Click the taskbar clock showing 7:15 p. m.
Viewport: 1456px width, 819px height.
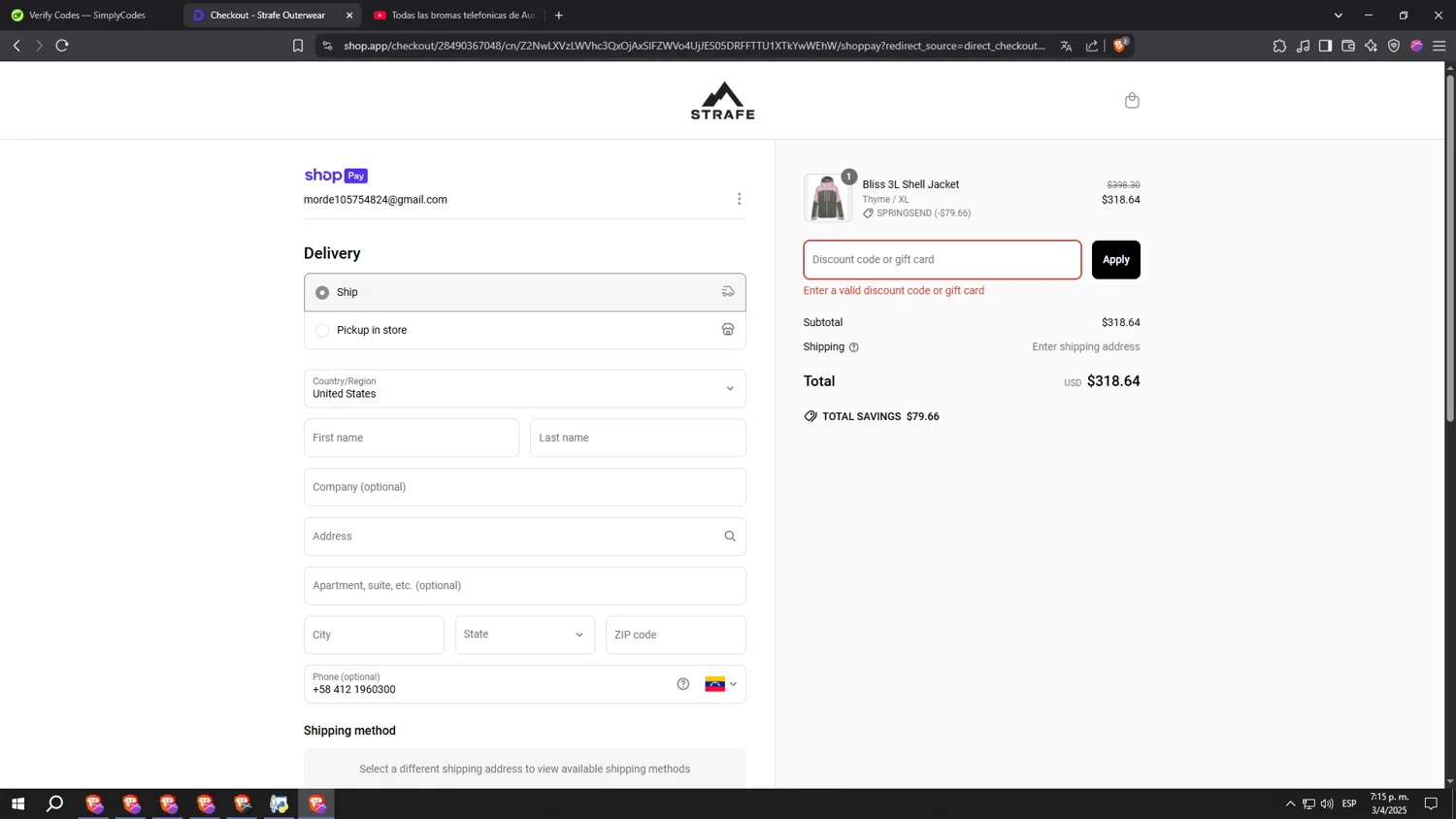[x=1389, y=803]
